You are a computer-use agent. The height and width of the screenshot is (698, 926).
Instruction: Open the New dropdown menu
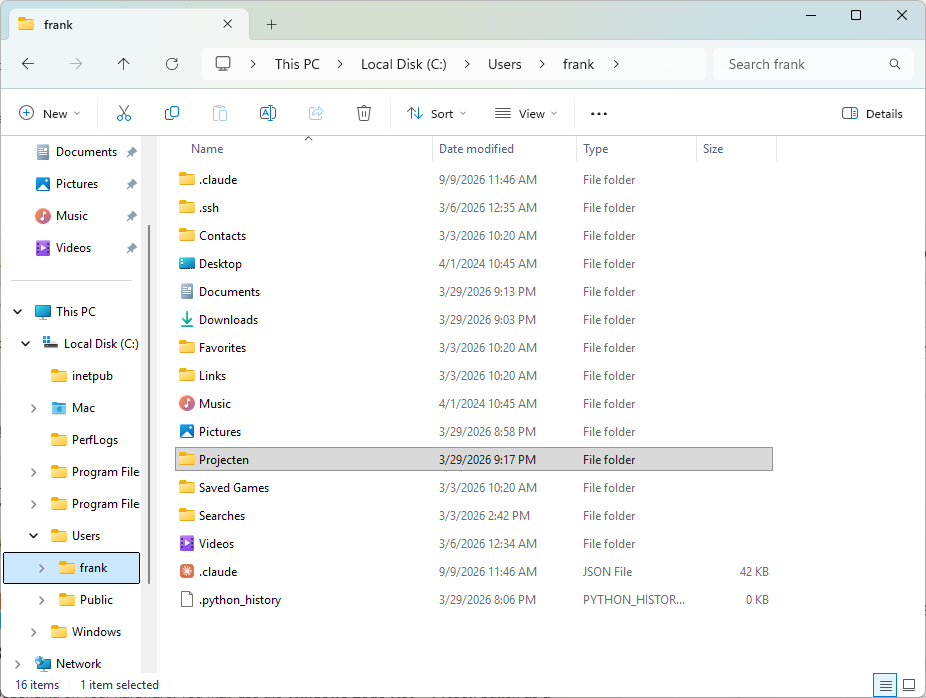point(50,113)
